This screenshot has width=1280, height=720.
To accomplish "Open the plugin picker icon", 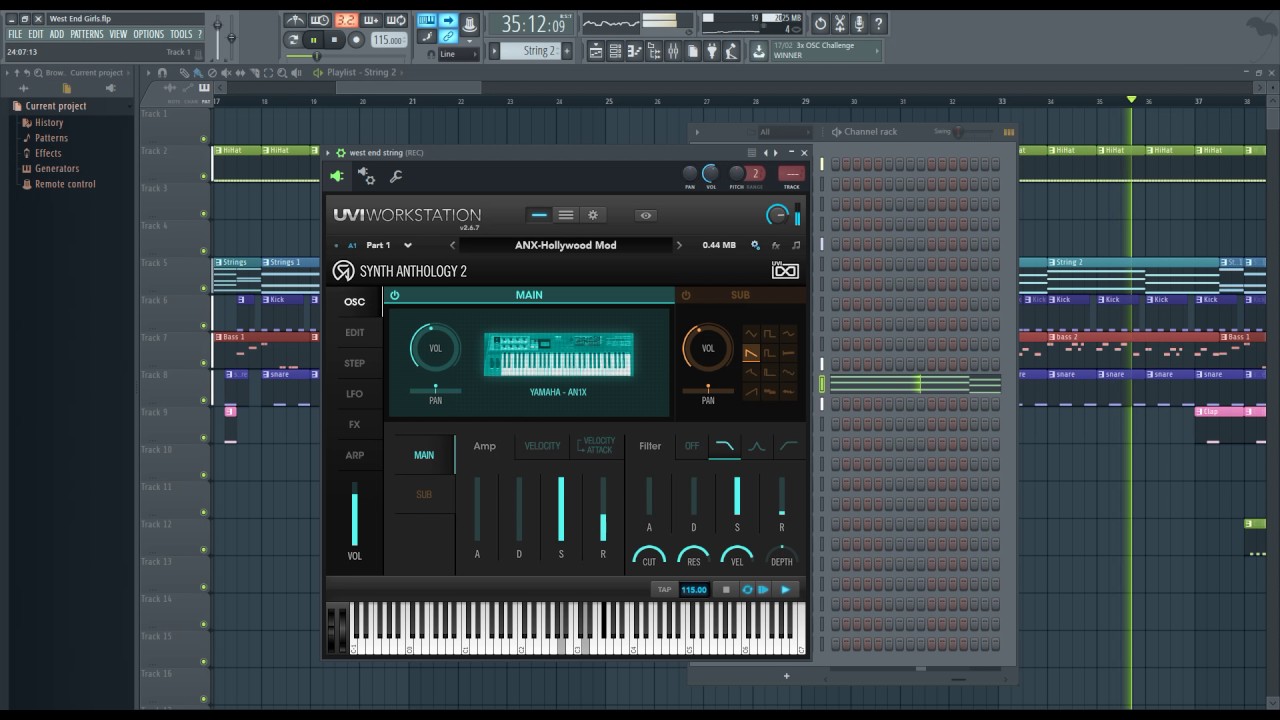I will click(713, 51).
